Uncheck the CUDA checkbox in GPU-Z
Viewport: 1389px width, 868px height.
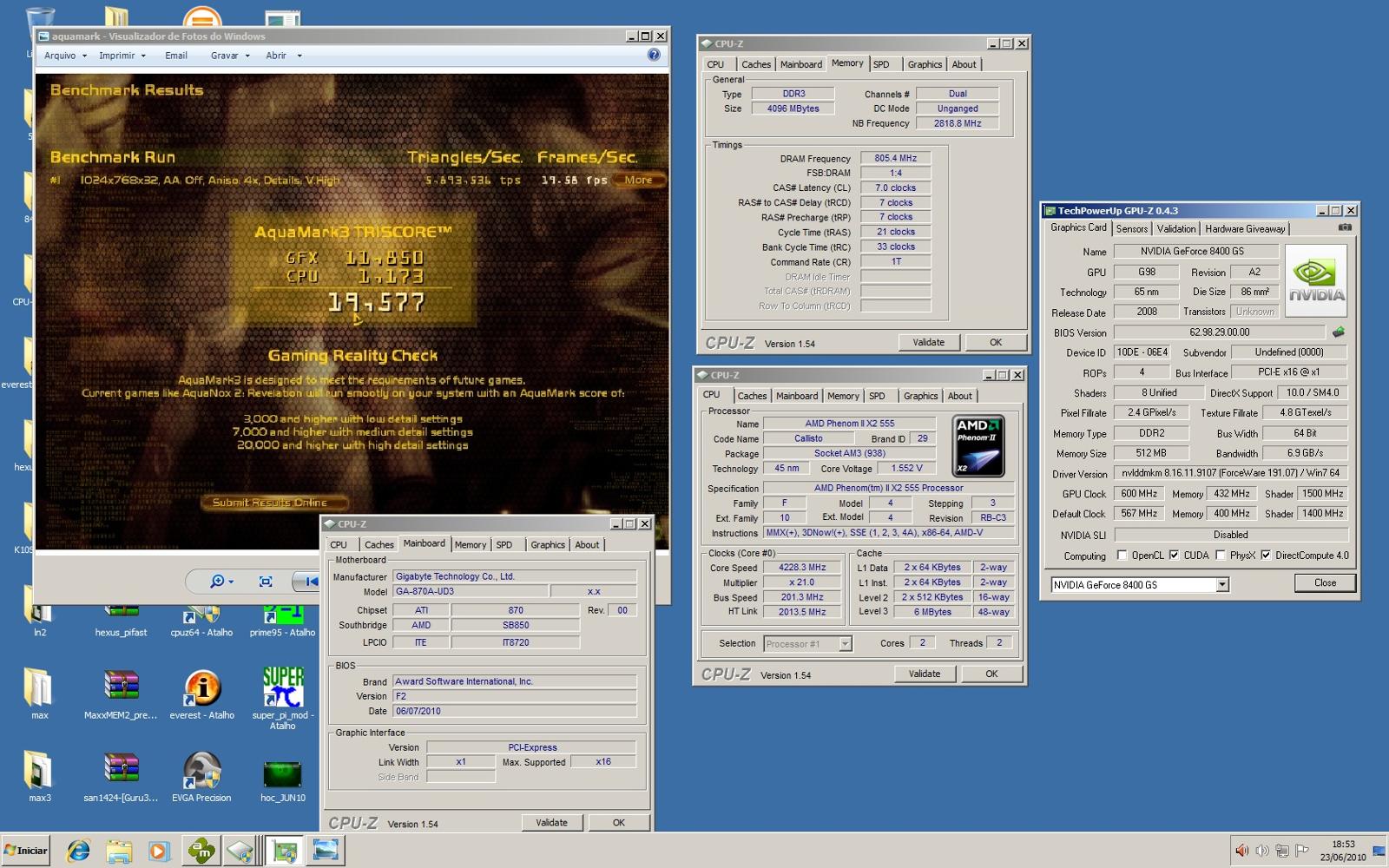pyautogui.click(x=1174, y=556)
